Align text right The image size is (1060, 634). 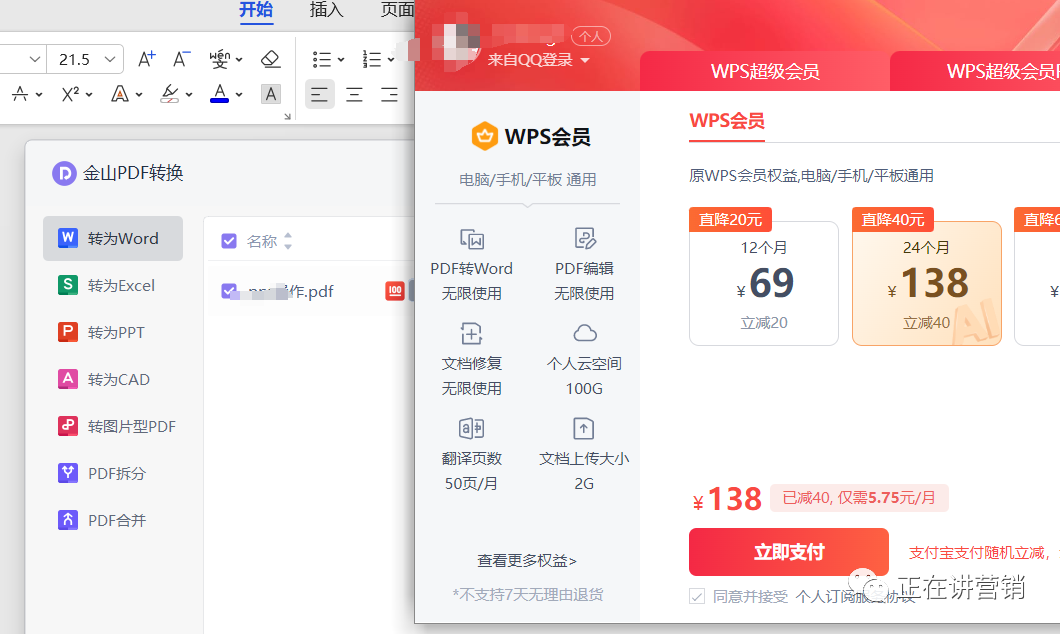point(389,94)
